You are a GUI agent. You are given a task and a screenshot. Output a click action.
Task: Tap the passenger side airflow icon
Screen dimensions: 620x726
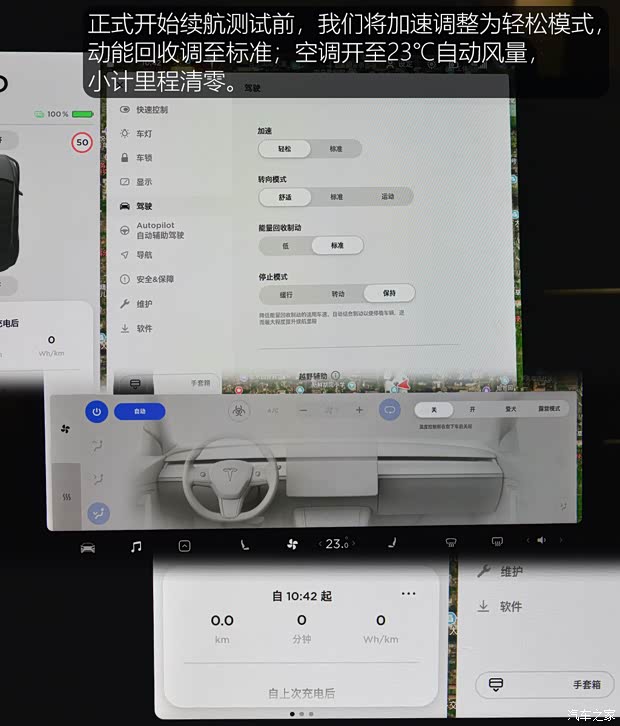click(x=564, y=506)
